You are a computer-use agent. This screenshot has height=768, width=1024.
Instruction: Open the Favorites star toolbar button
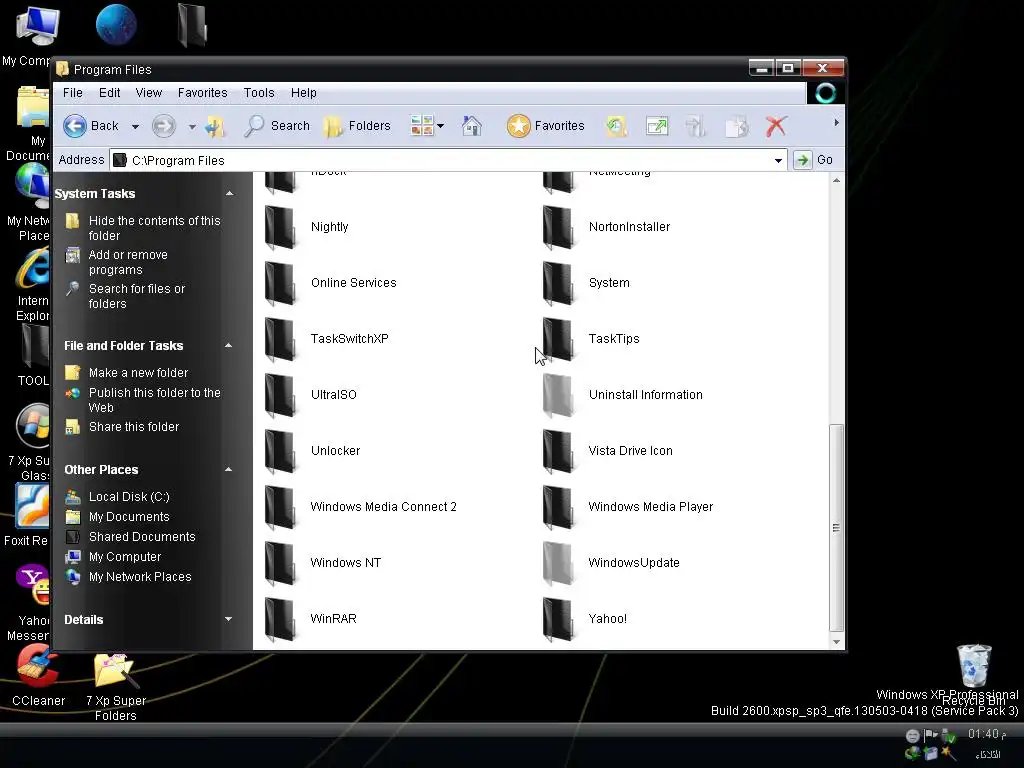[x=545, y=125]
